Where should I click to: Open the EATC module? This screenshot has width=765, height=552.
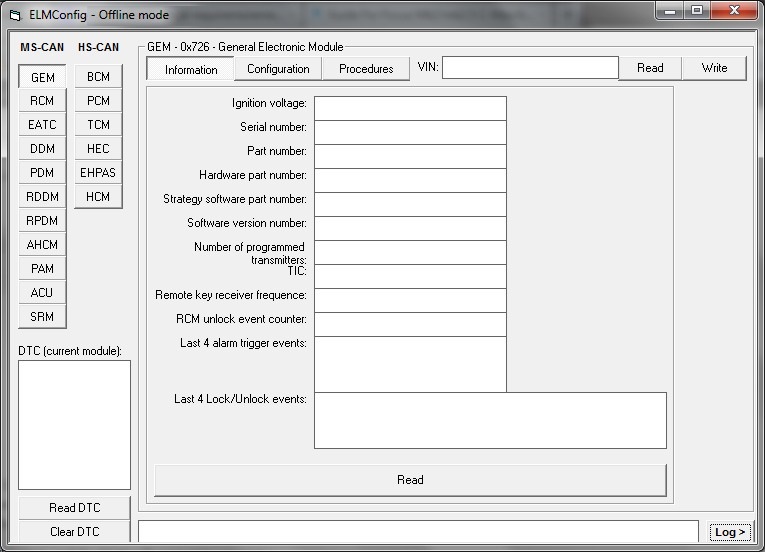(42, 124)
